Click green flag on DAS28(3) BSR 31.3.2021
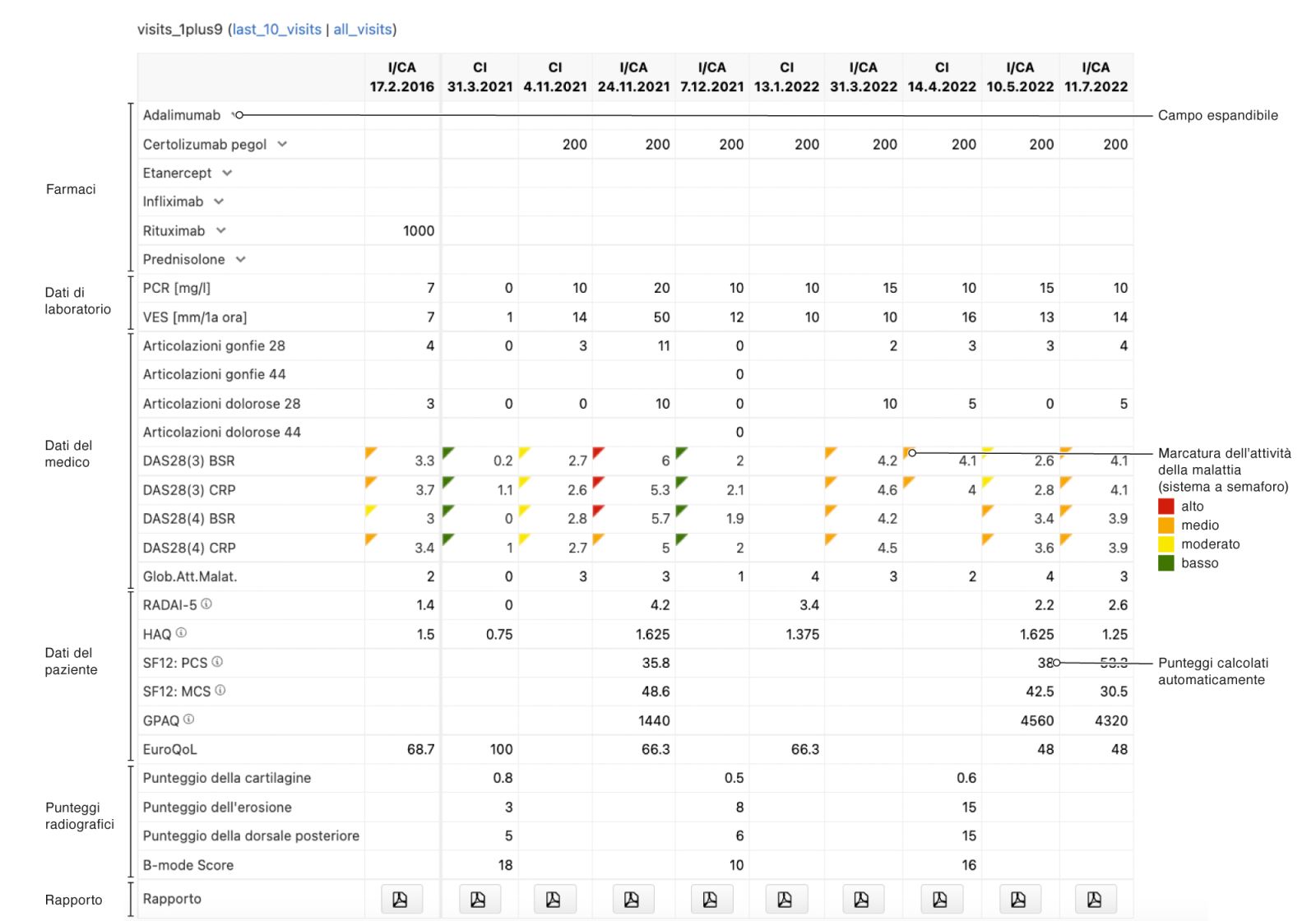Screen dimensions: 1316x921 pos(447,451)
